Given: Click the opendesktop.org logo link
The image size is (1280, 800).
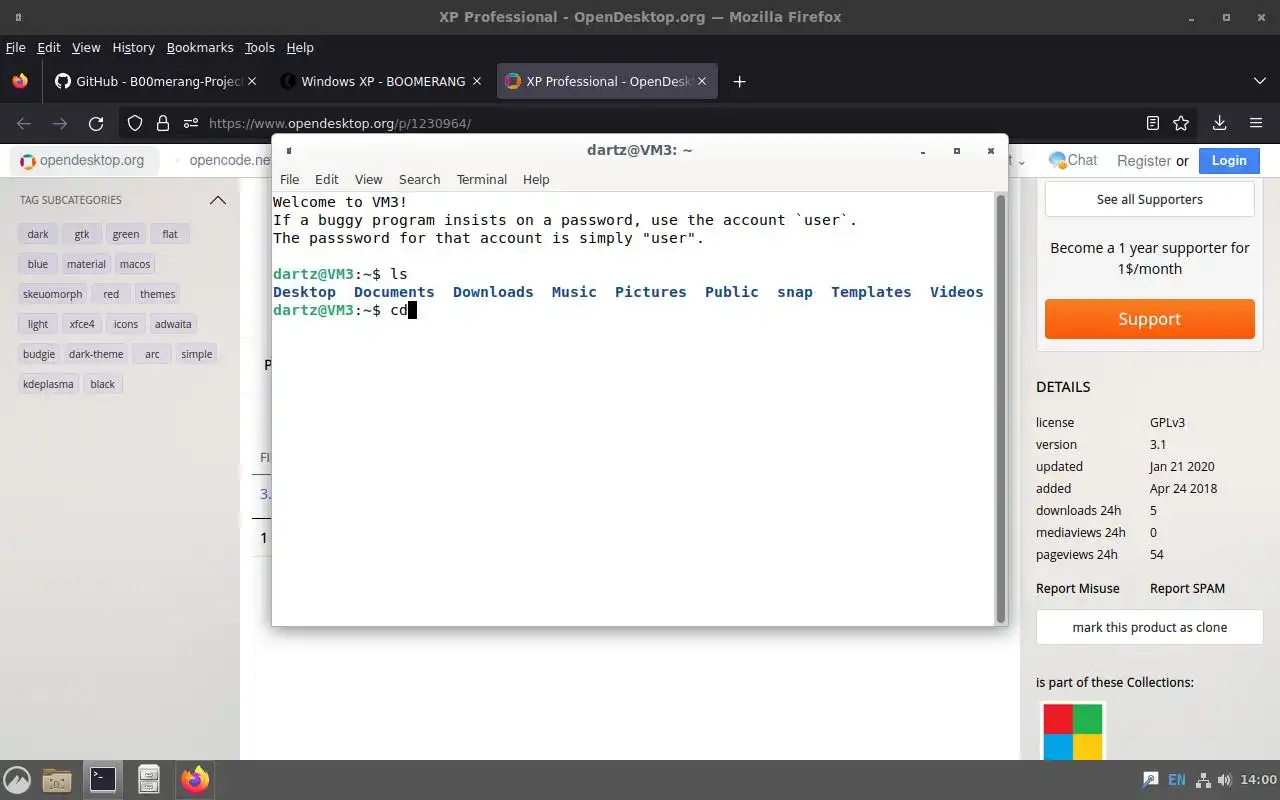Looking at the screenshot, I should tap(82, 160).
